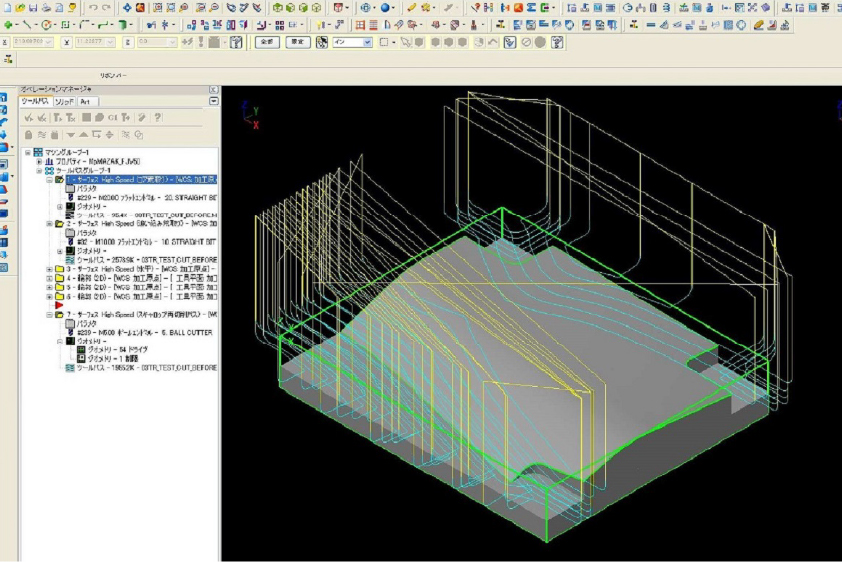Click the Undo arrow icon
Screen dimensions: 842x562
[93, 7]
